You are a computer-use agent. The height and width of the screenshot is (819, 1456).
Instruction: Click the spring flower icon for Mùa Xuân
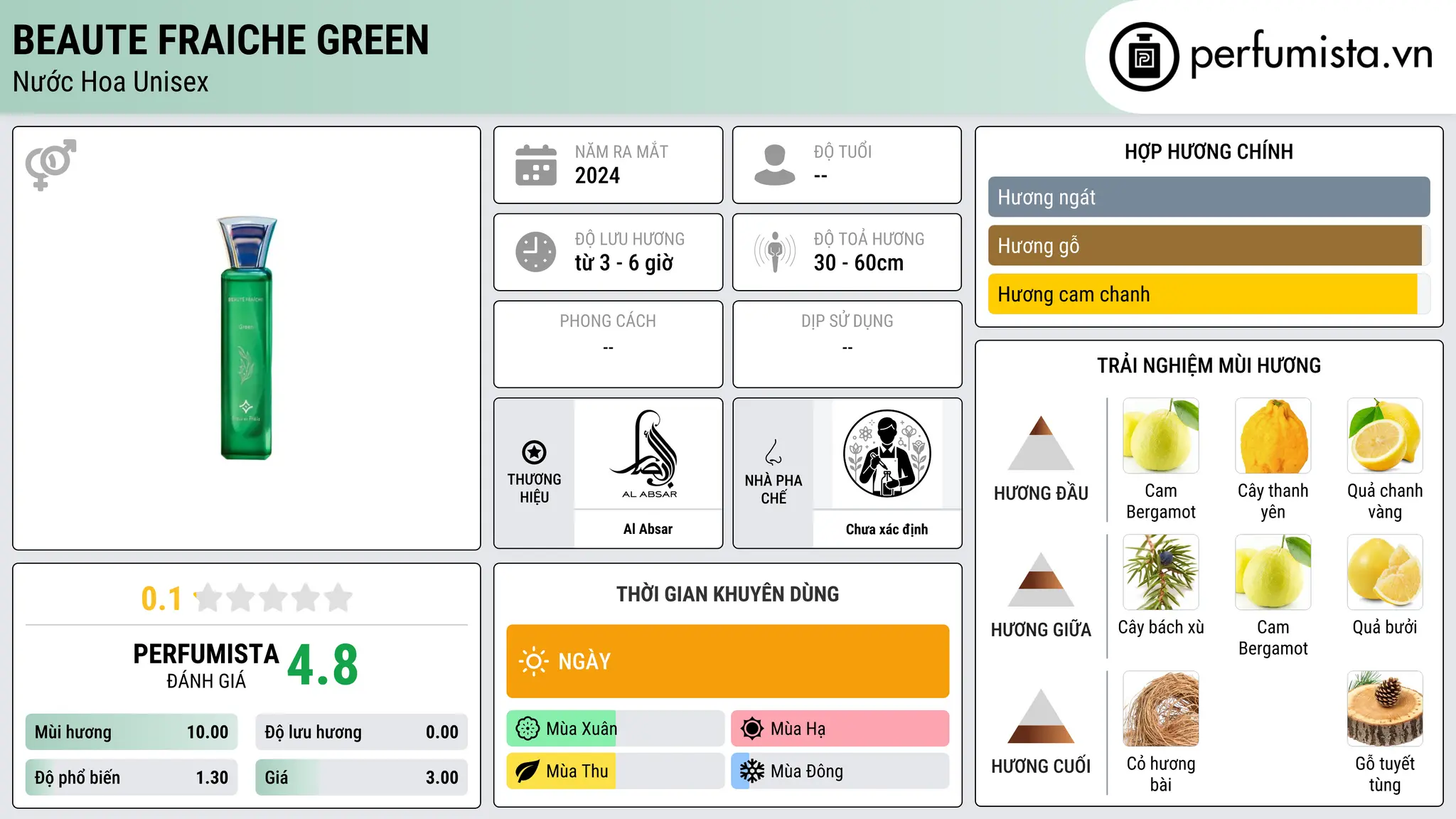pos(528,729)
